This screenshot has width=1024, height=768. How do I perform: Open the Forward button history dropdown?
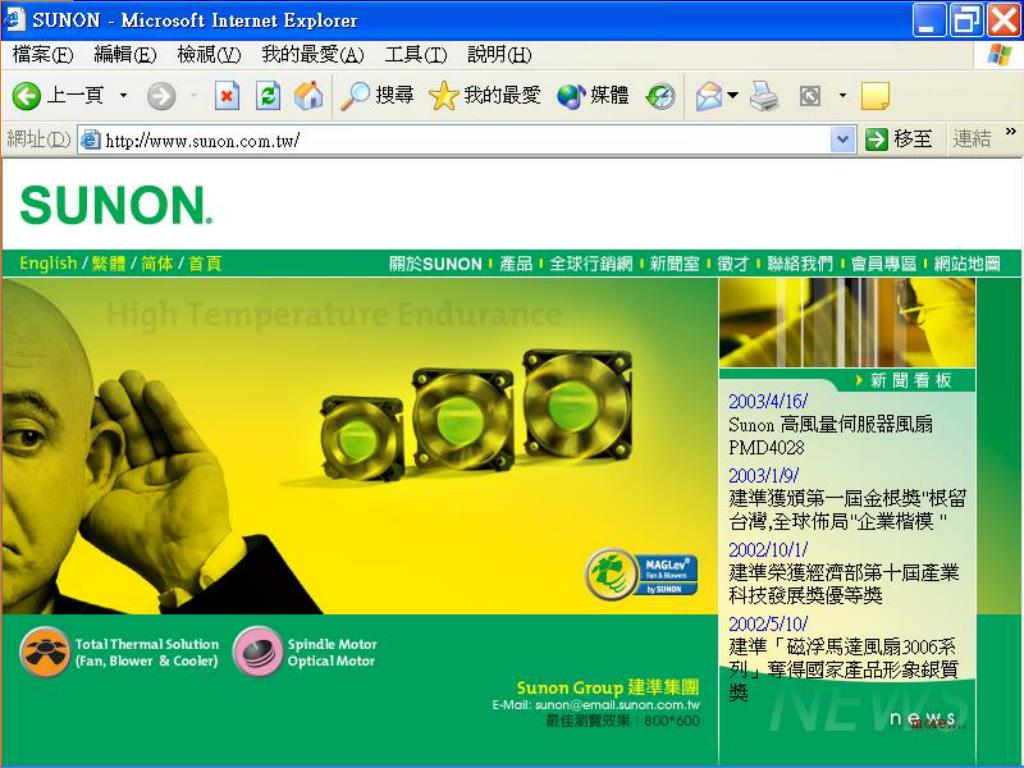tap(193, 96)
